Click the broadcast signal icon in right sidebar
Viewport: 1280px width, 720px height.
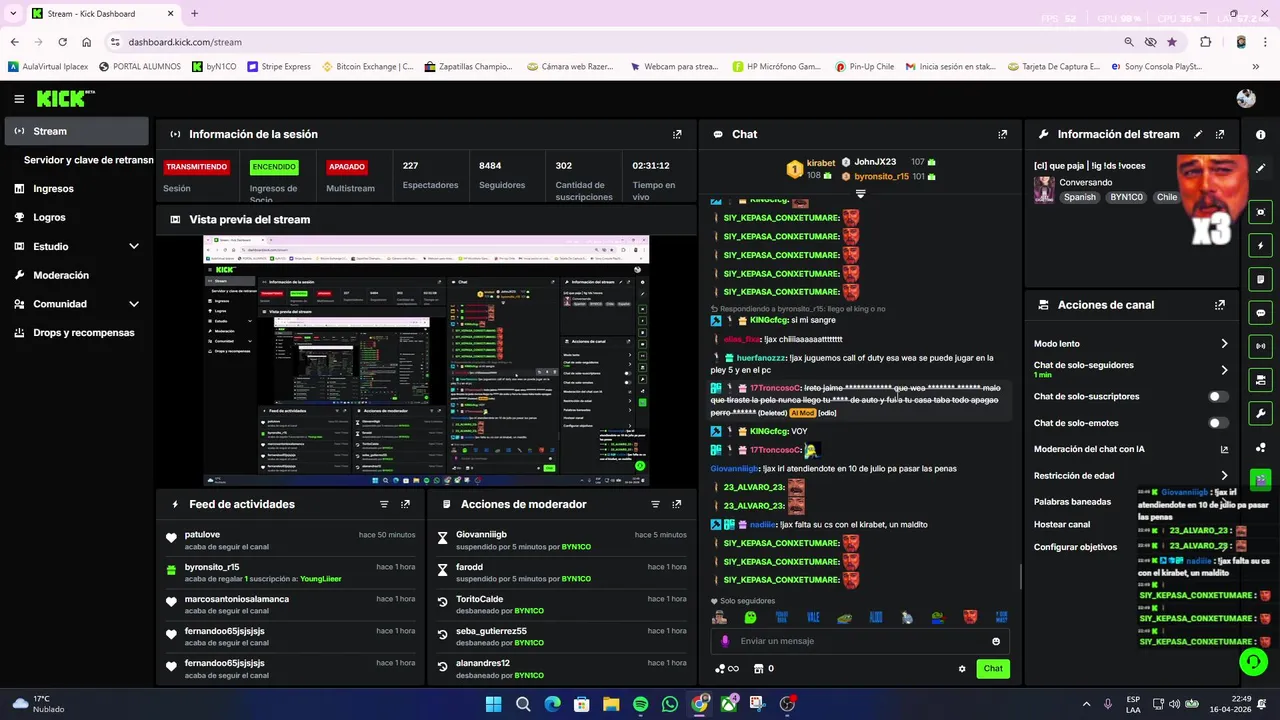pos(1260,346)
